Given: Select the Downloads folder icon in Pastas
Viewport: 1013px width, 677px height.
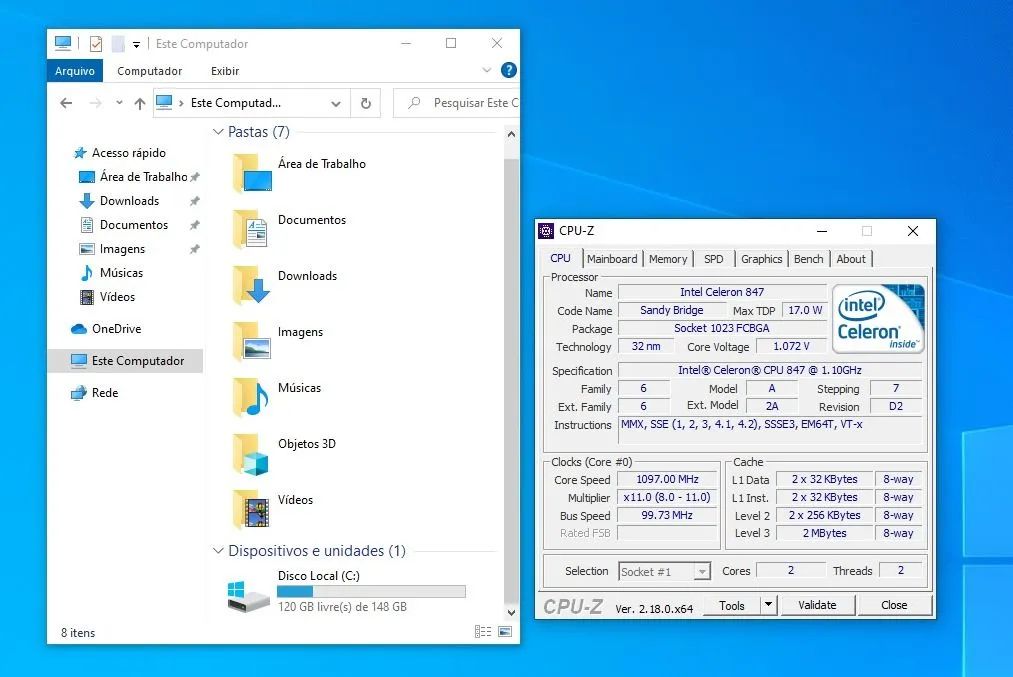Looking at the screenshot, I should [x=251, y=285].
